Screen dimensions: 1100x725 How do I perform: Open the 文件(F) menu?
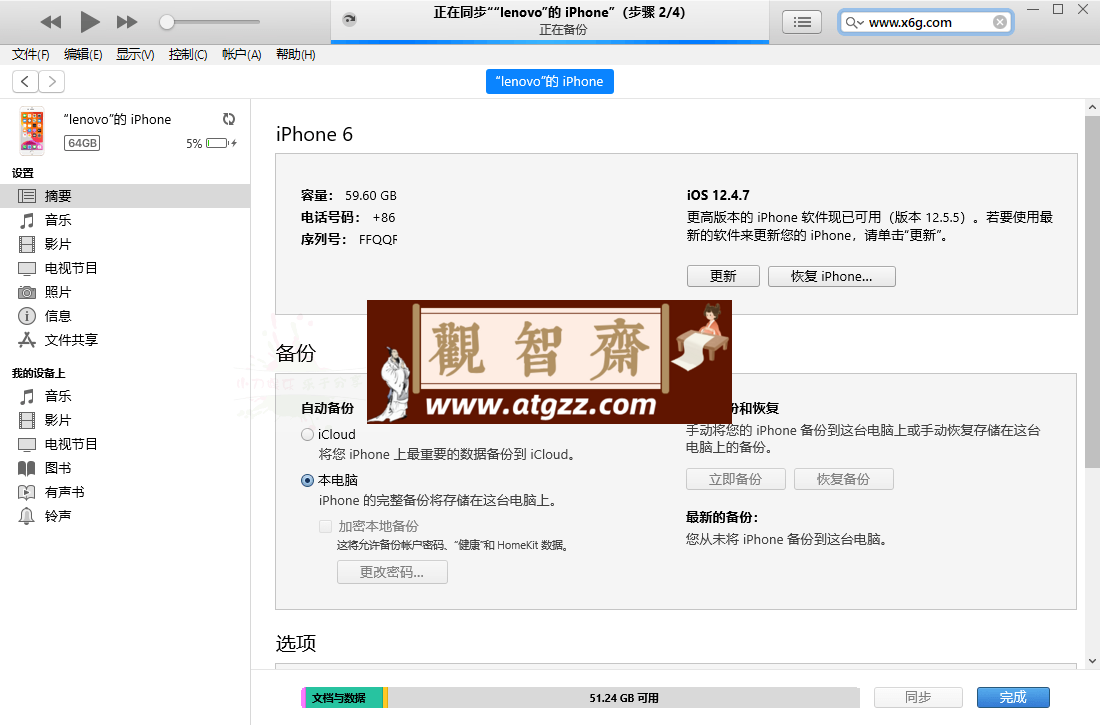[30, 55]
